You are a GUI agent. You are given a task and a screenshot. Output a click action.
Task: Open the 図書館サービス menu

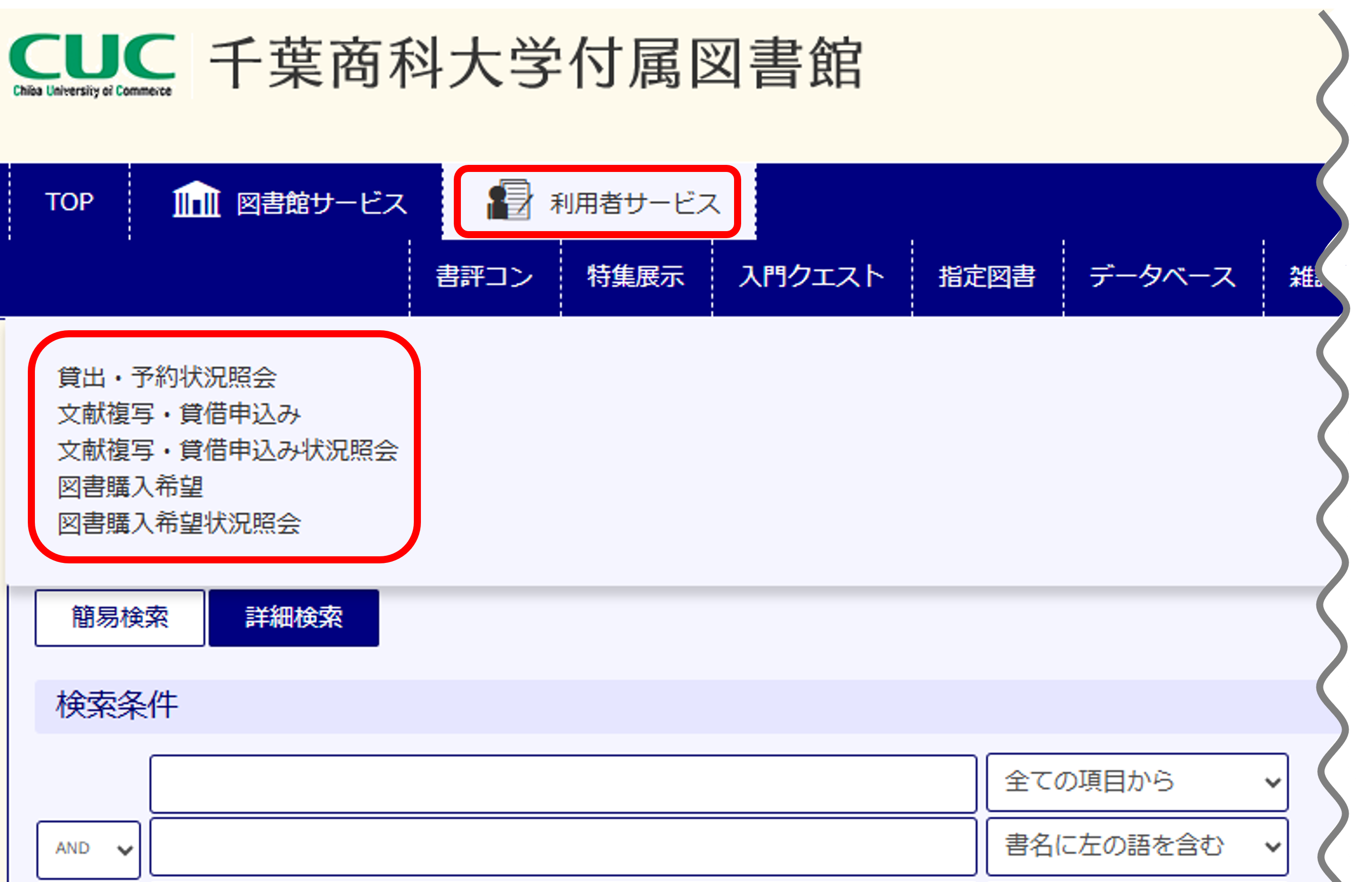321,203
